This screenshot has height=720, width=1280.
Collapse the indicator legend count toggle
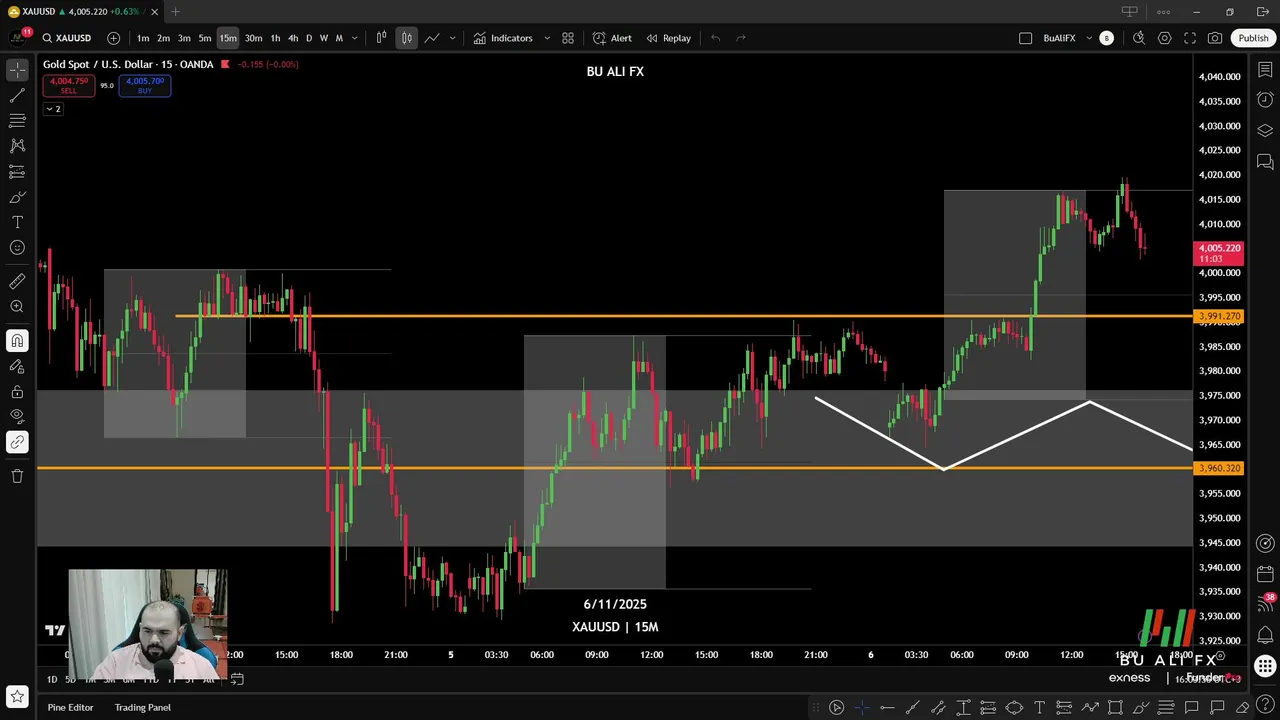click(53, 109)
